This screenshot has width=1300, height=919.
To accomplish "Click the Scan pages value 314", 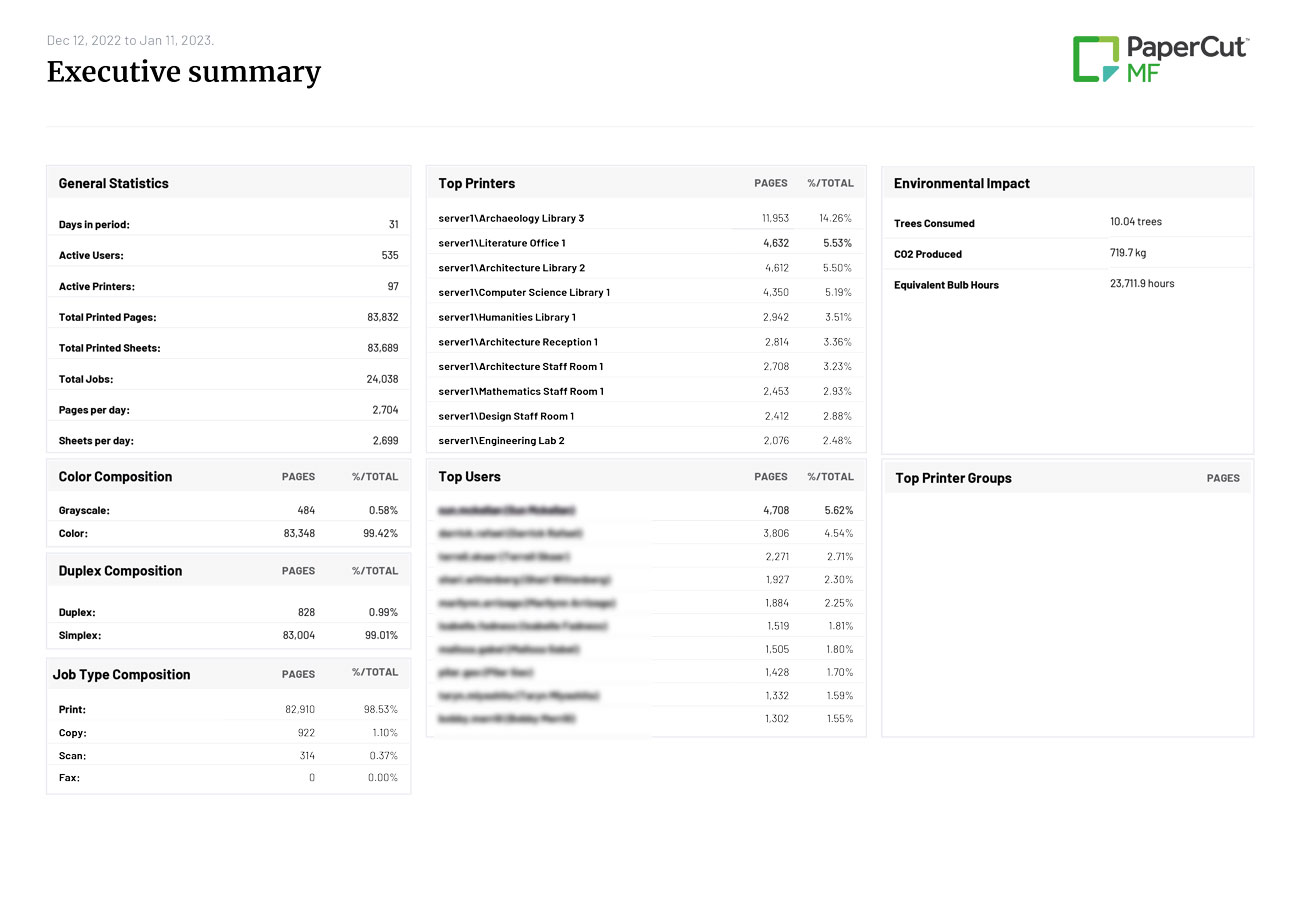I will [x=307, y=756].
